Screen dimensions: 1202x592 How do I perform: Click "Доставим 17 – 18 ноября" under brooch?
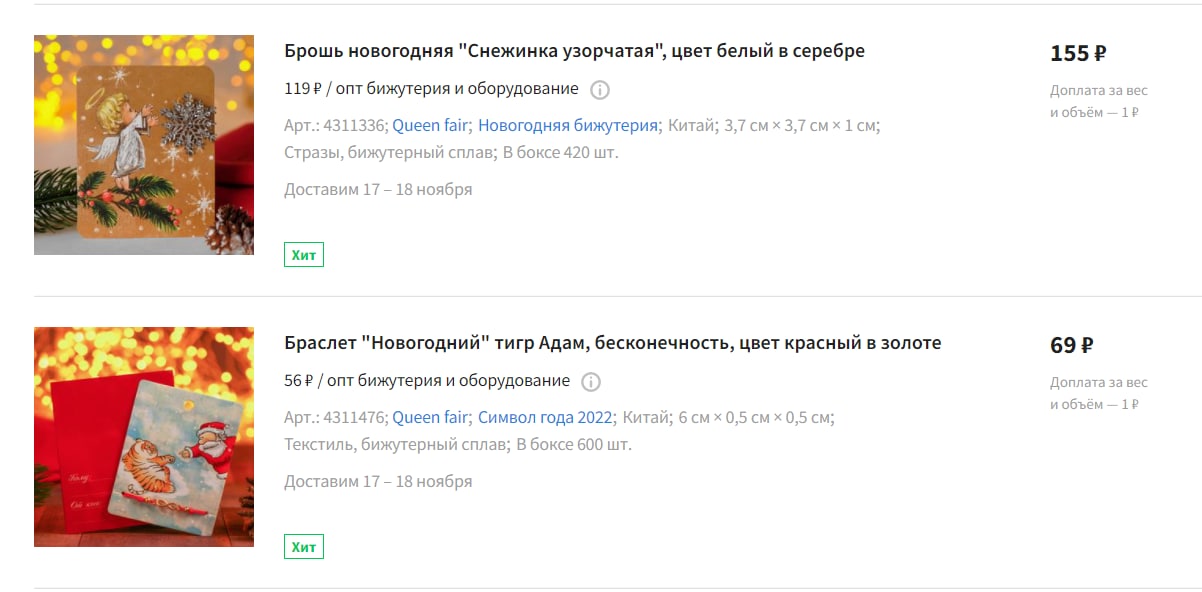coord(378,189)
